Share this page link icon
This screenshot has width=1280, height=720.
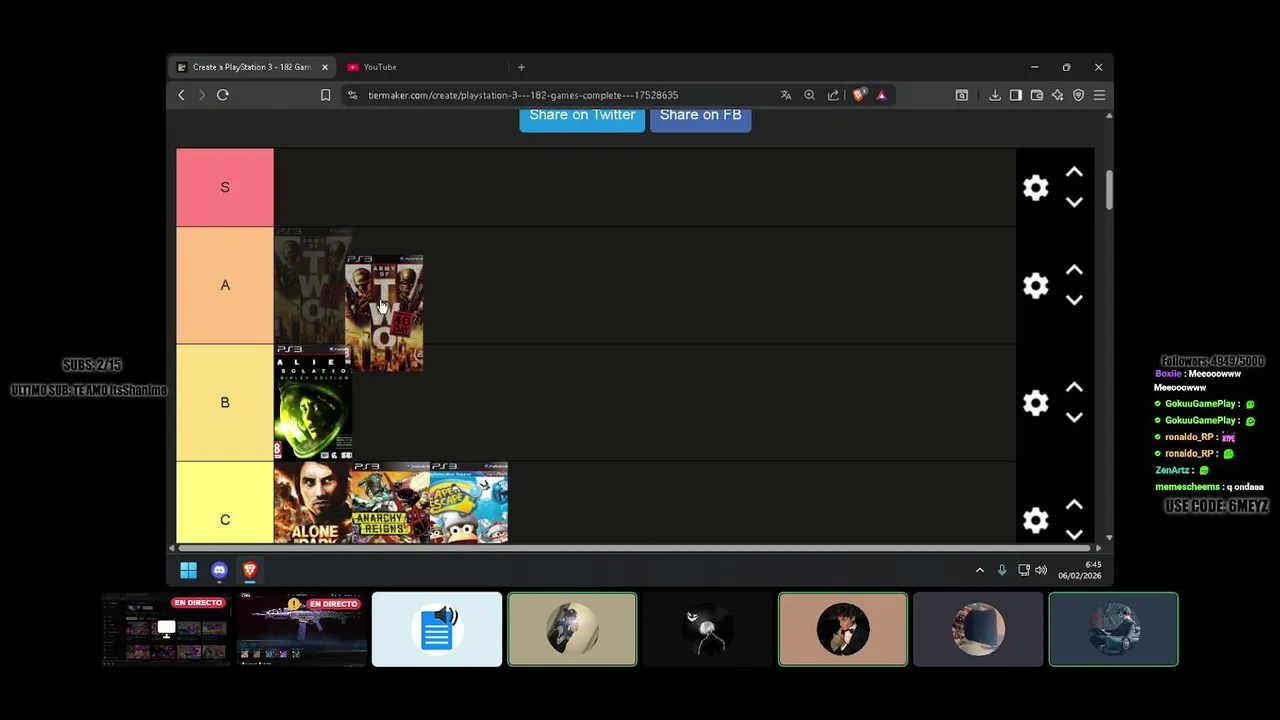[833, 95]
